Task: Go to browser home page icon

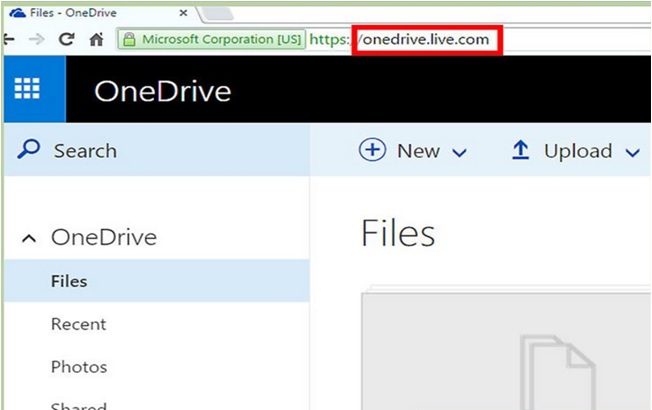Action: [x=96, y=40]
